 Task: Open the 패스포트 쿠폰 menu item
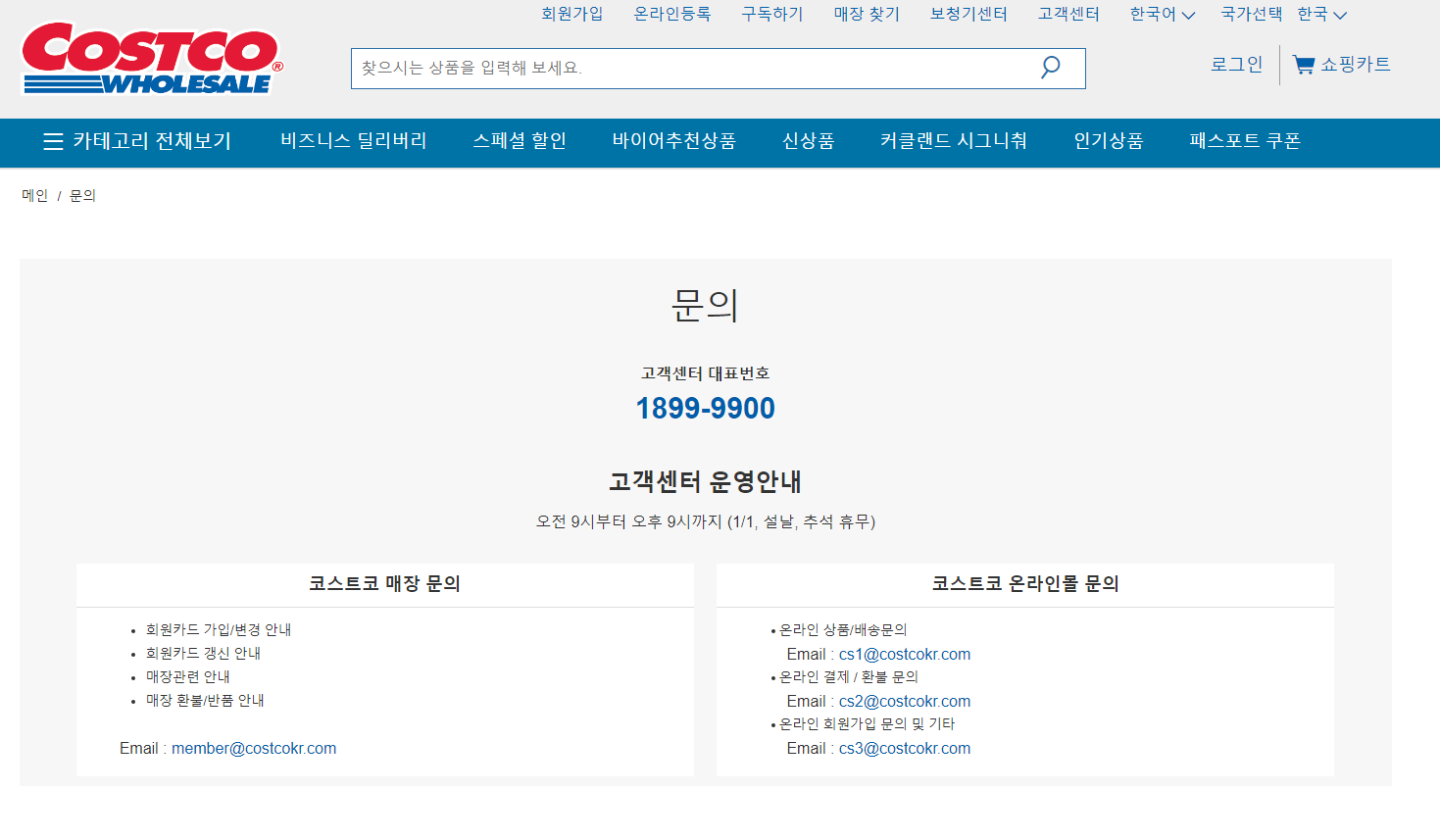coord(1245,141)
